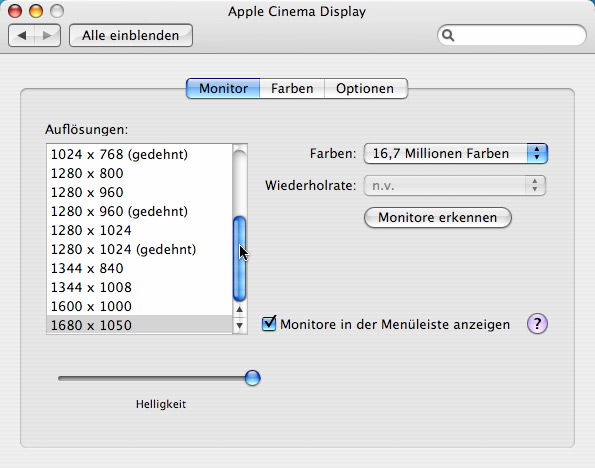The width and height of the screenshot is (595, 468).
Task: Click the resolution list scroll-down arrow
Action: pyautogui.click(x=239, y=325)
